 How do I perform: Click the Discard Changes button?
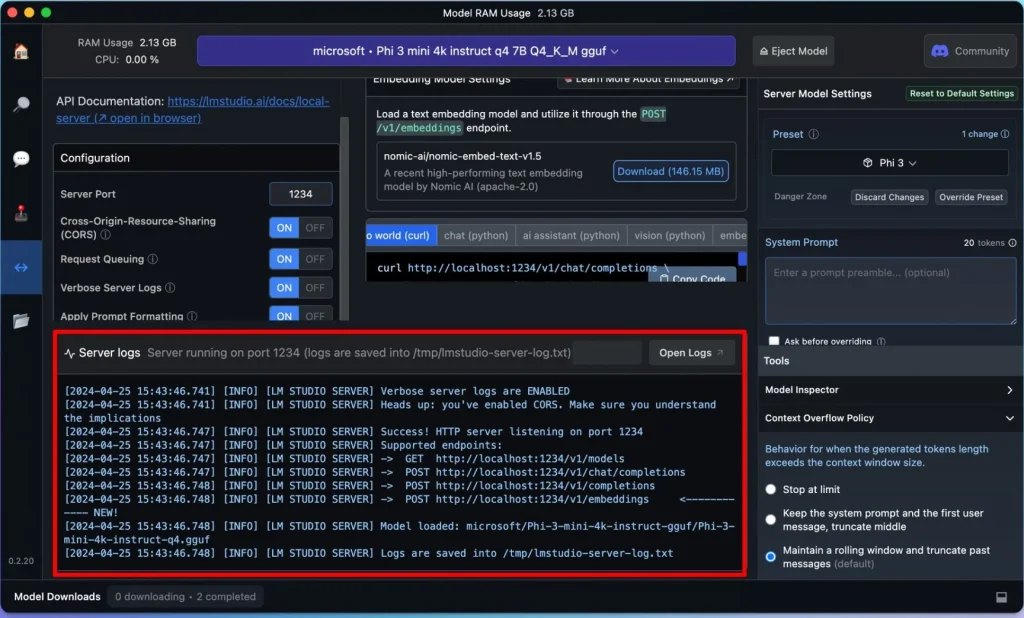click(x=889, y=197)
